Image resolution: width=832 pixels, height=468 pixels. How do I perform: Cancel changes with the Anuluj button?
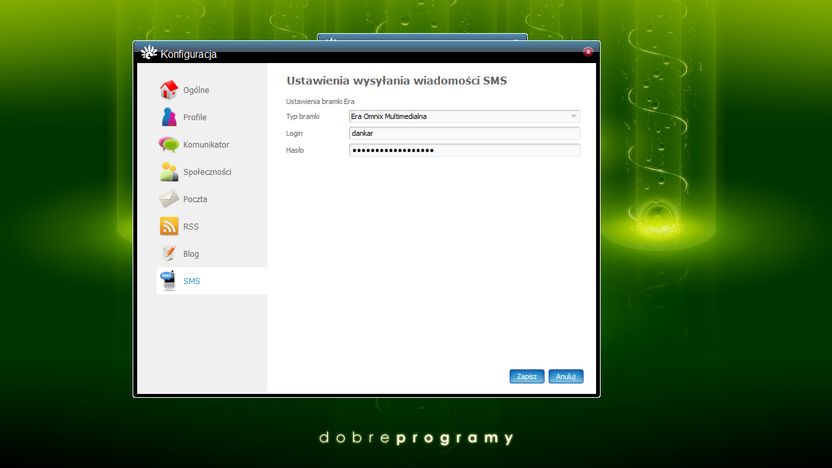(566, 376)
